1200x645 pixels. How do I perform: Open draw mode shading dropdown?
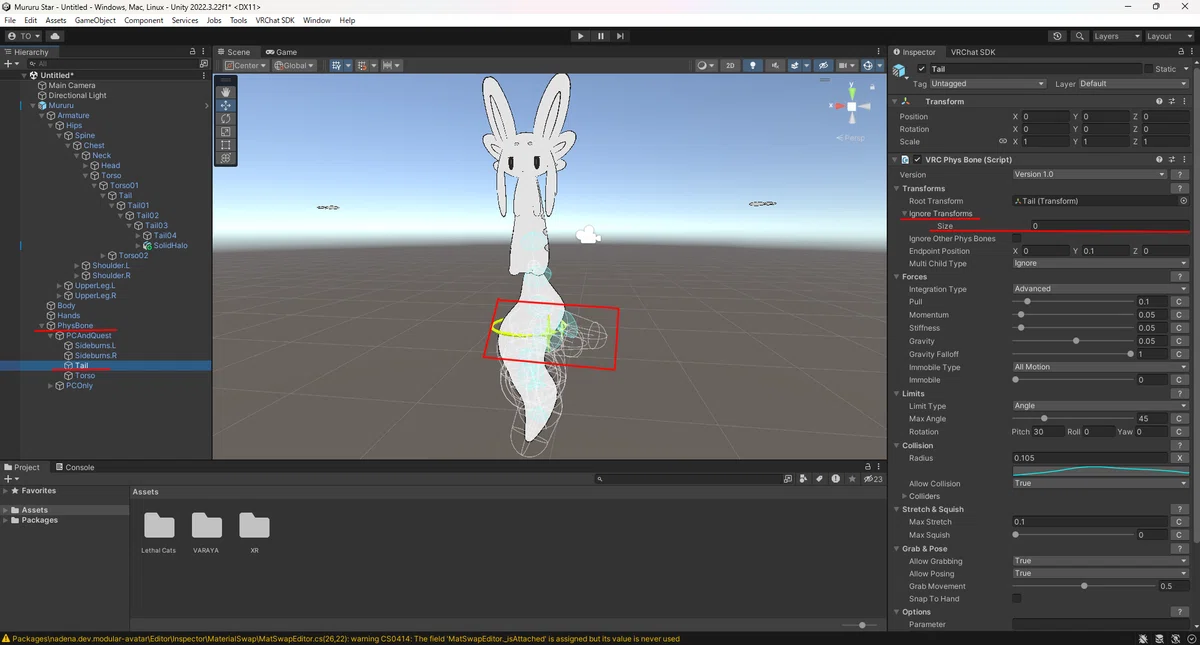coord(706,65)
